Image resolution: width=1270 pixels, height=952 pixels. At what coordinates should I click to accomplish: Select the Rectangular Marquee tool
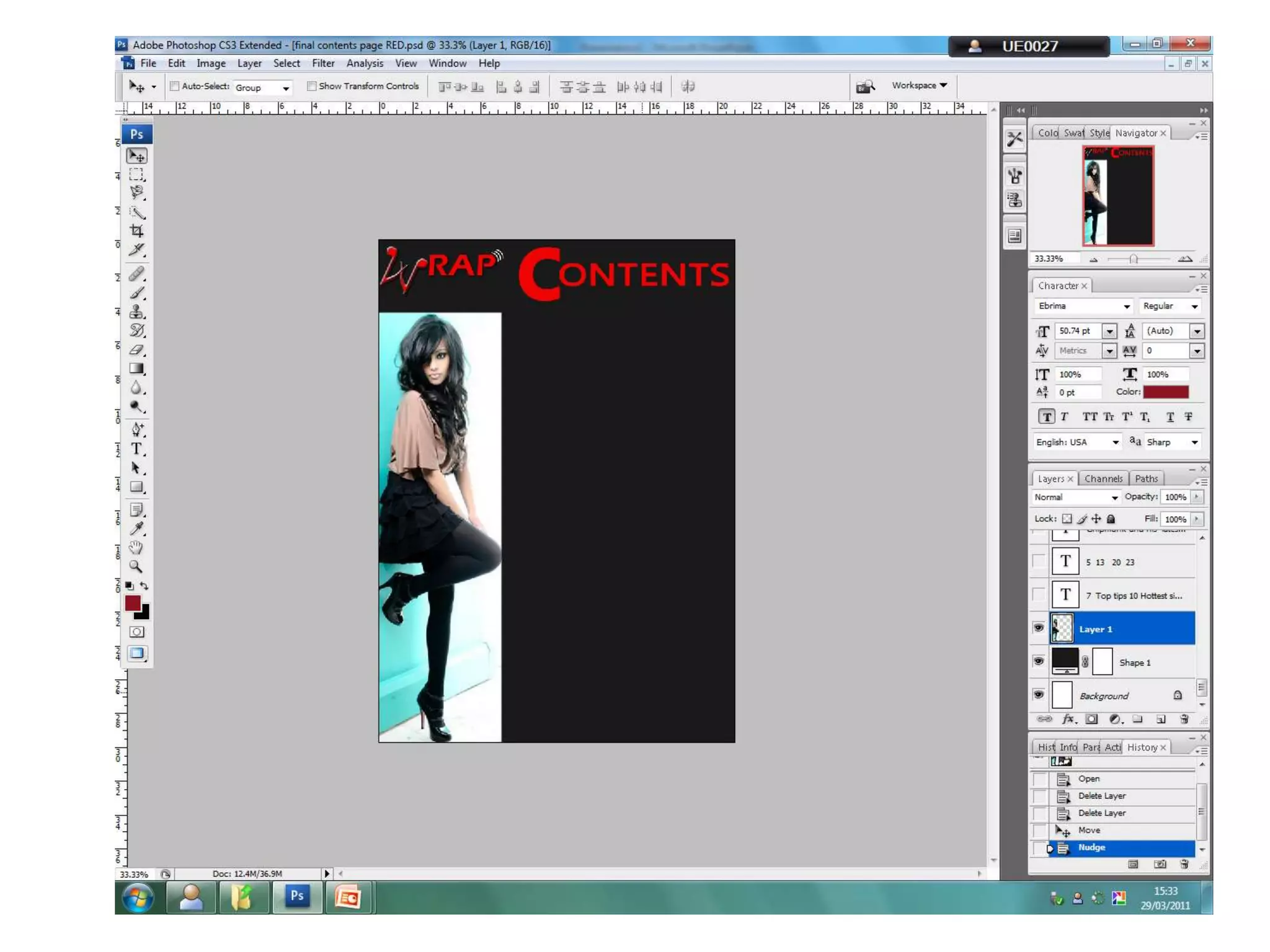point(136,174)
